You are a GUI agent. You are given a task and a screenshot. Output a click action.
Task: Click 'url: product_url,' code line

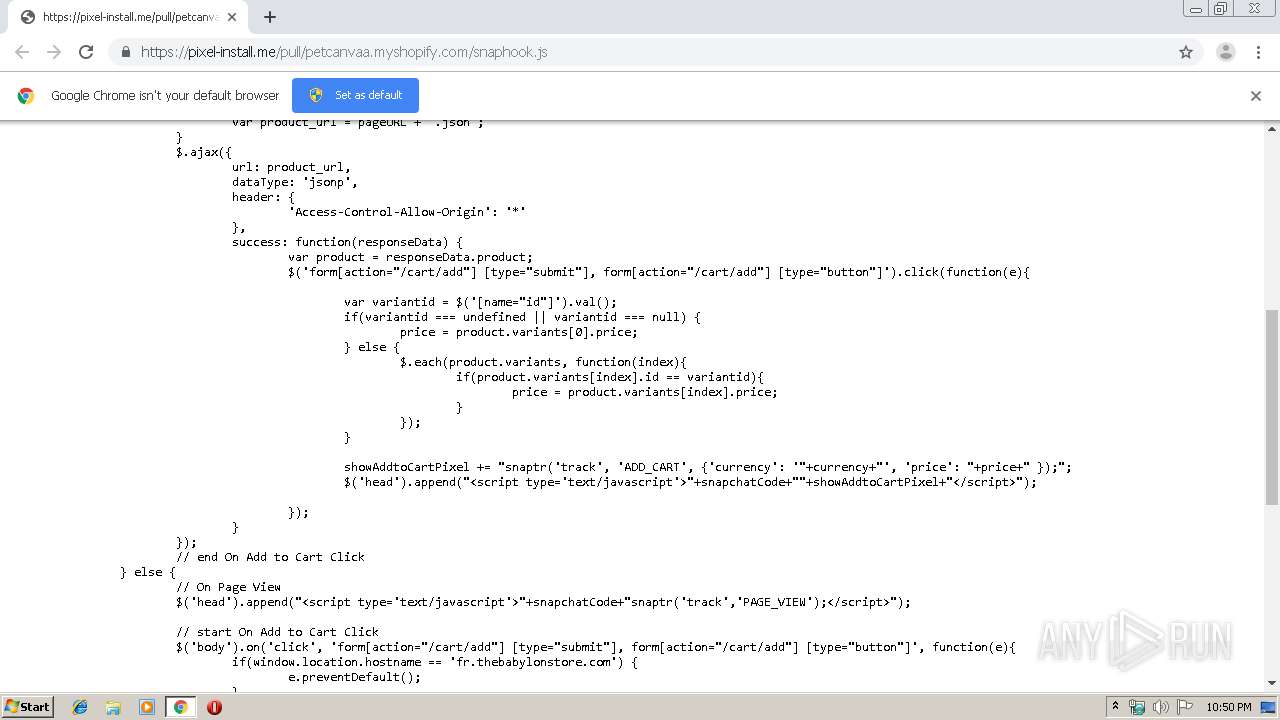291,167
